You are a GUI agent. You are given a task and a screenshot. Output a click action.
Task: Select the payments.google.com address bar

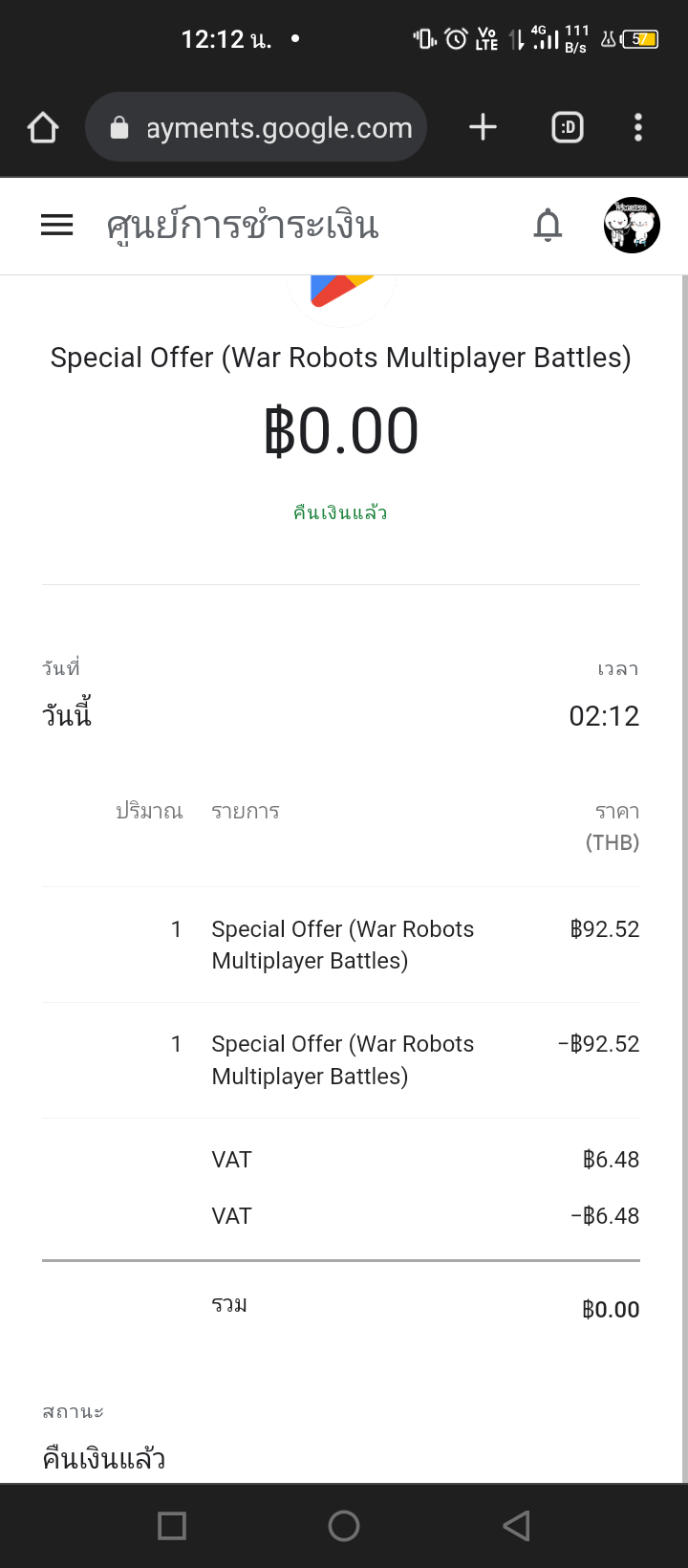click(x=256, y=127)
